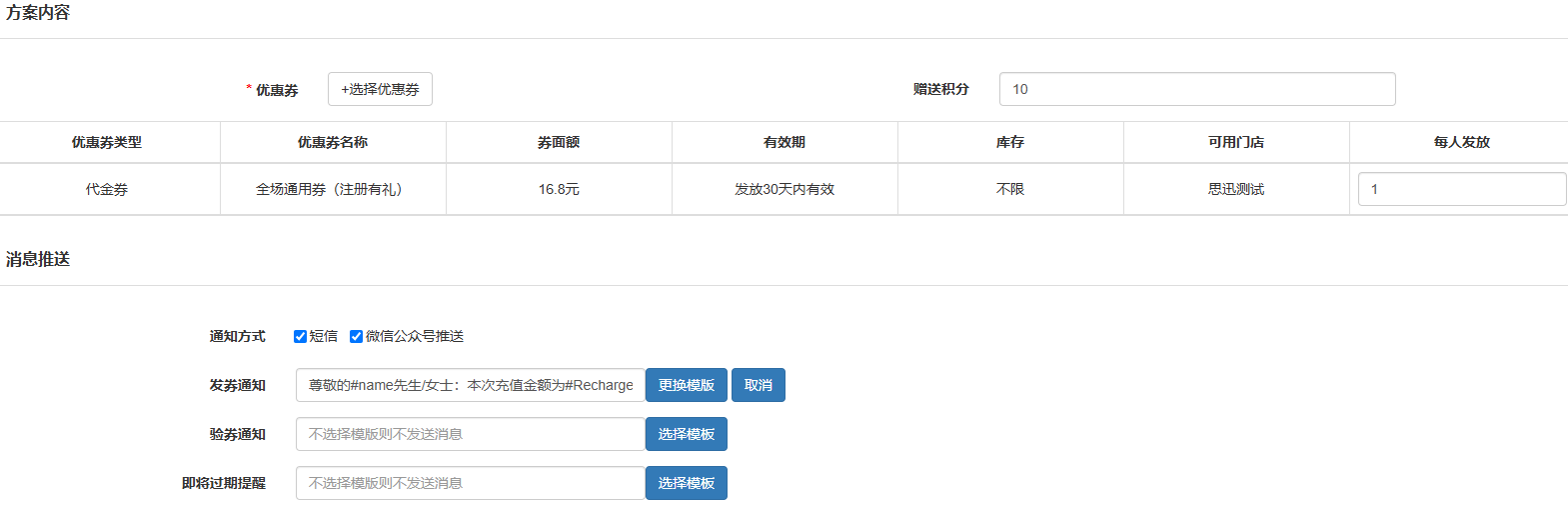The height and width of the screenshot is (516, 1568).
Task: Click the 优惠券名称 column header
Action: click(x=333, y=142)
